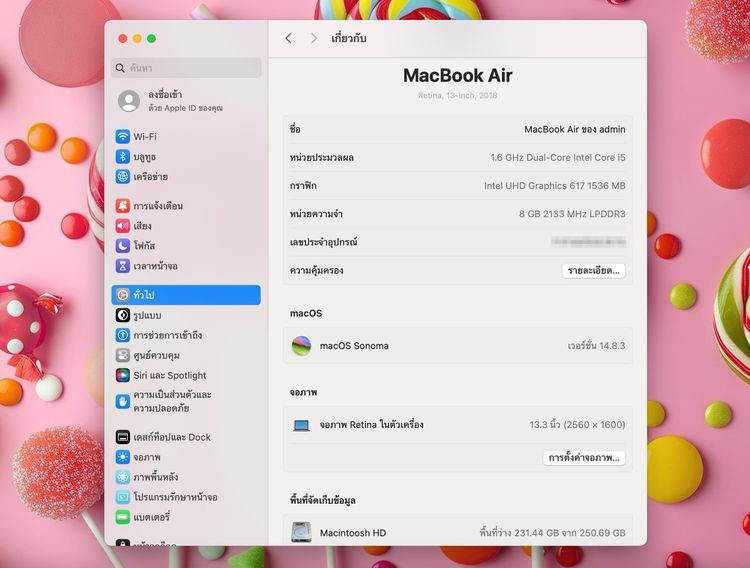
Task: Select the Wi-Fi sidebar label
Action: [145, 136]
